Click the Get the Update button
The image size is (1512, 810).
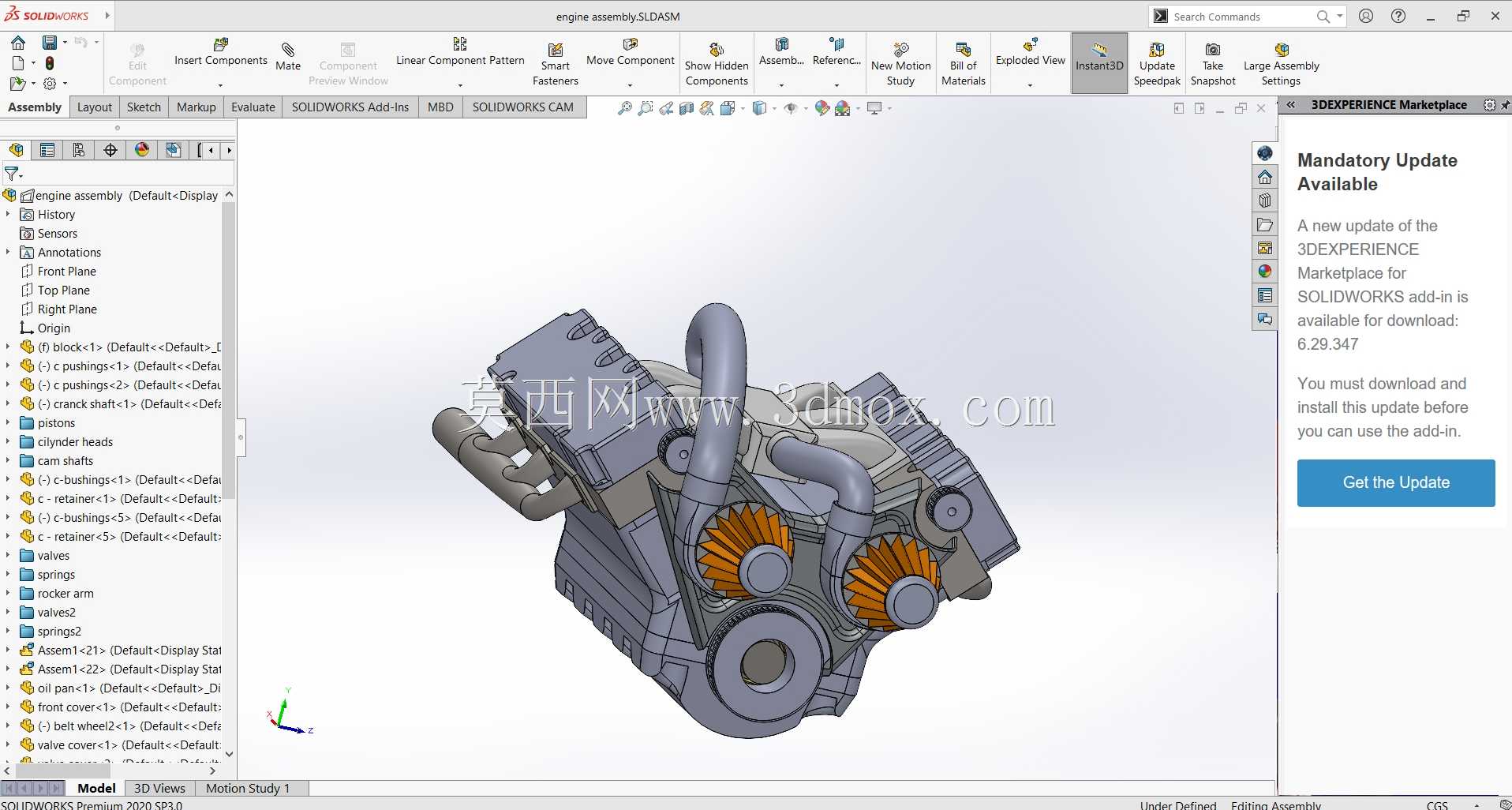pos(1396,482)
